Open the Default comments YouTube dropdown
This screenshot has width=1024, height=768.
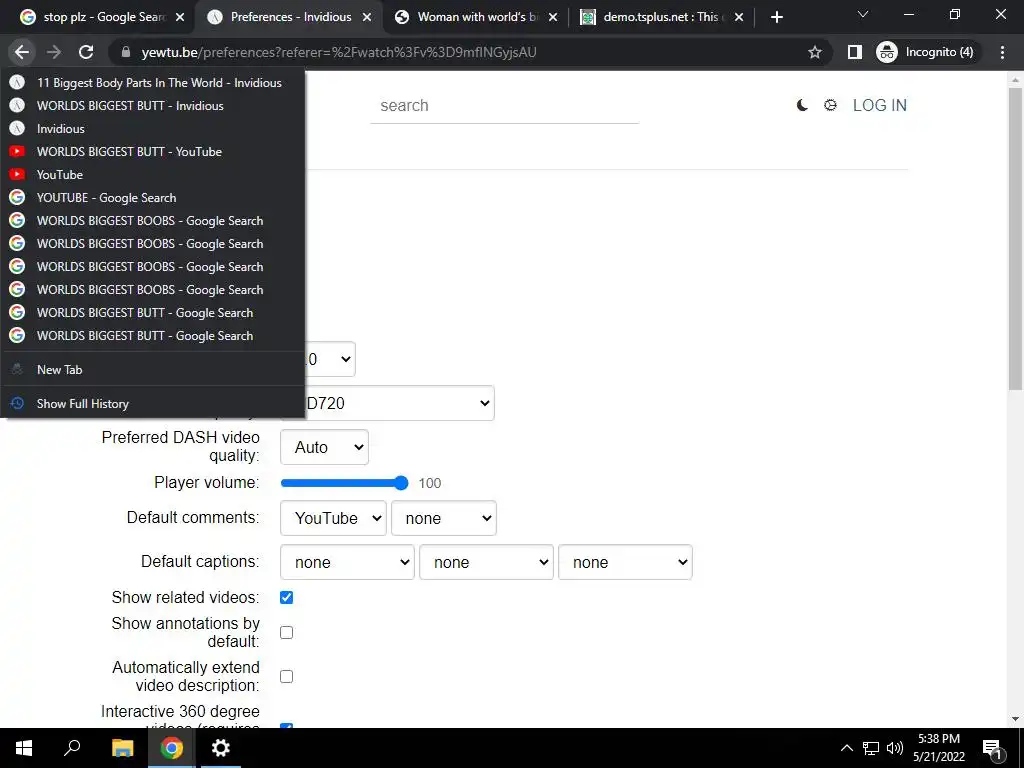coord(333,518)
